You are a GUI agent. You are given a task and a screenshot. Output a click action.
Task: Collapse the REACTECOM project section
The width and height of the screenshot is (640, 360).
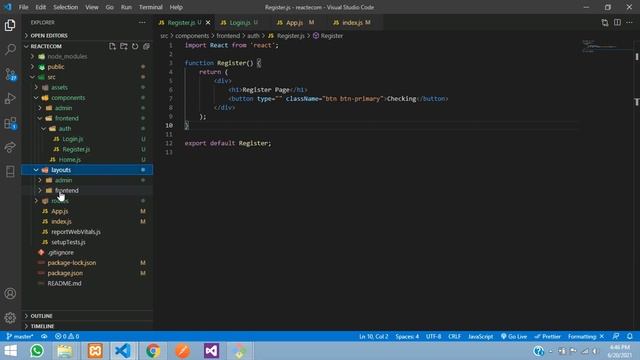pyautogui.click(x=65, y=46)
